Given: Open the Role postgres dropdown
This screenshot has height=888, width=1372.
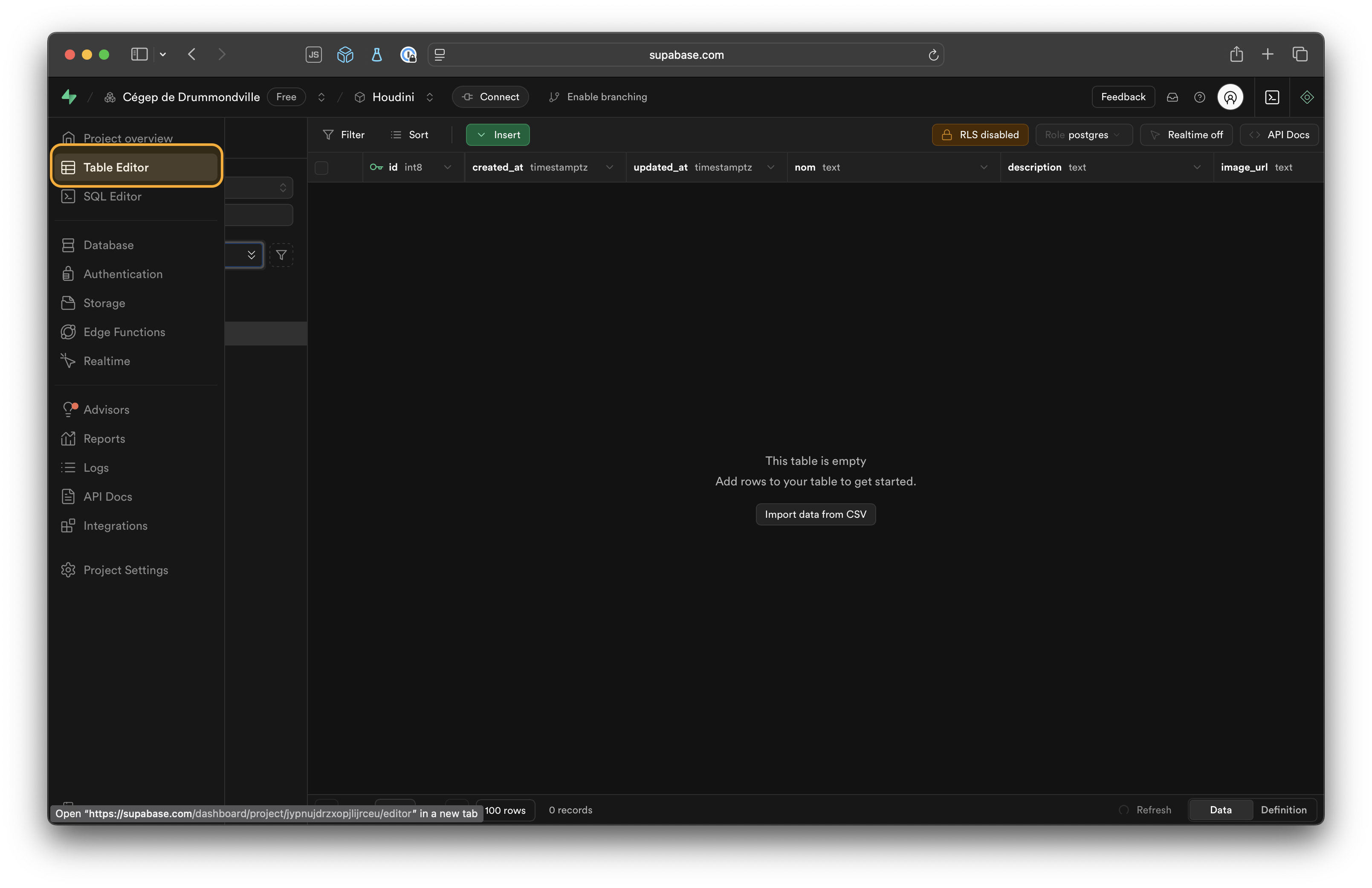Looking at the screenshot, I should click(1083, 134).
